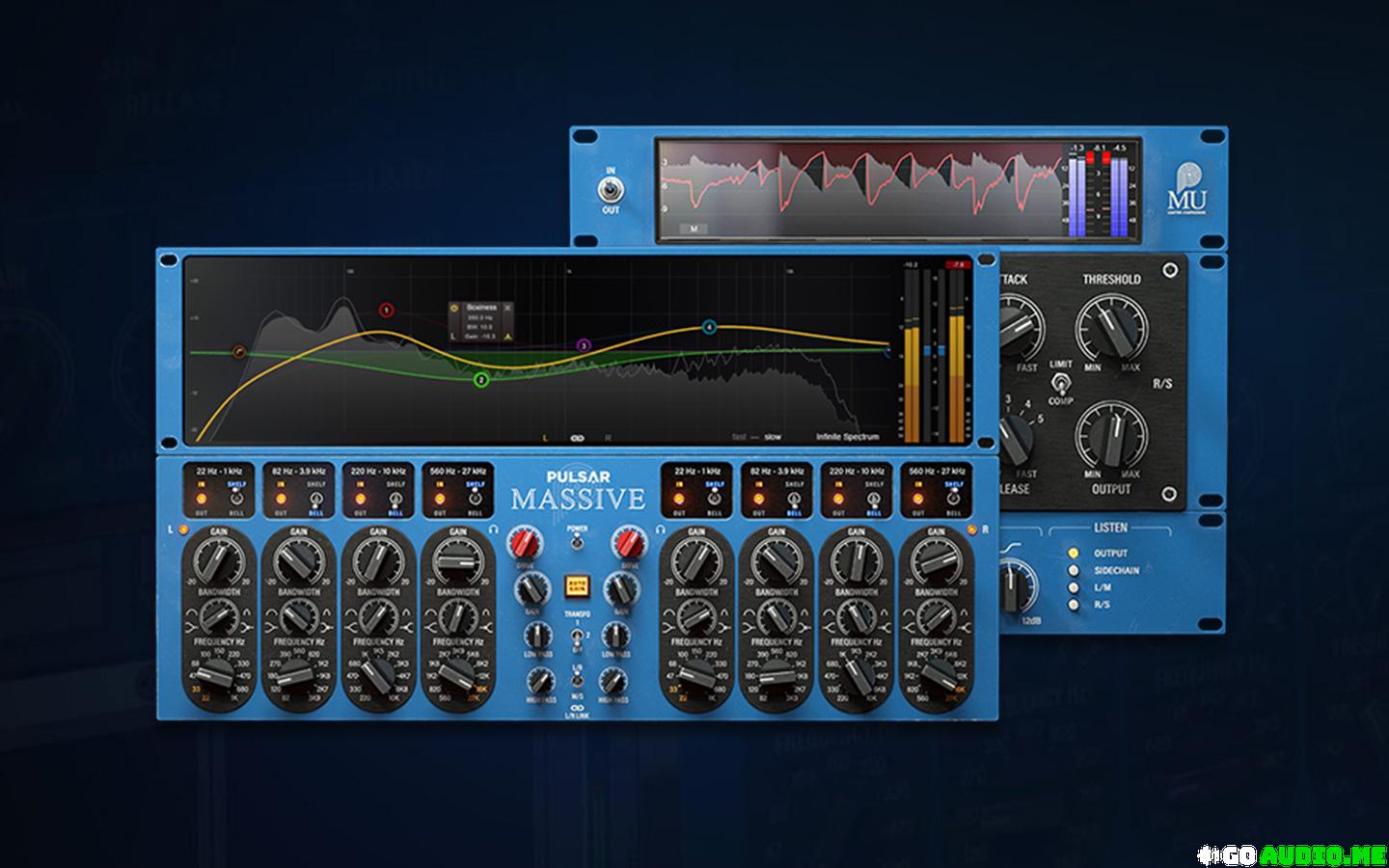Select blue EQ node 4 on the graph
Viewport: 1389px width, 868px height.
(709, 327)
